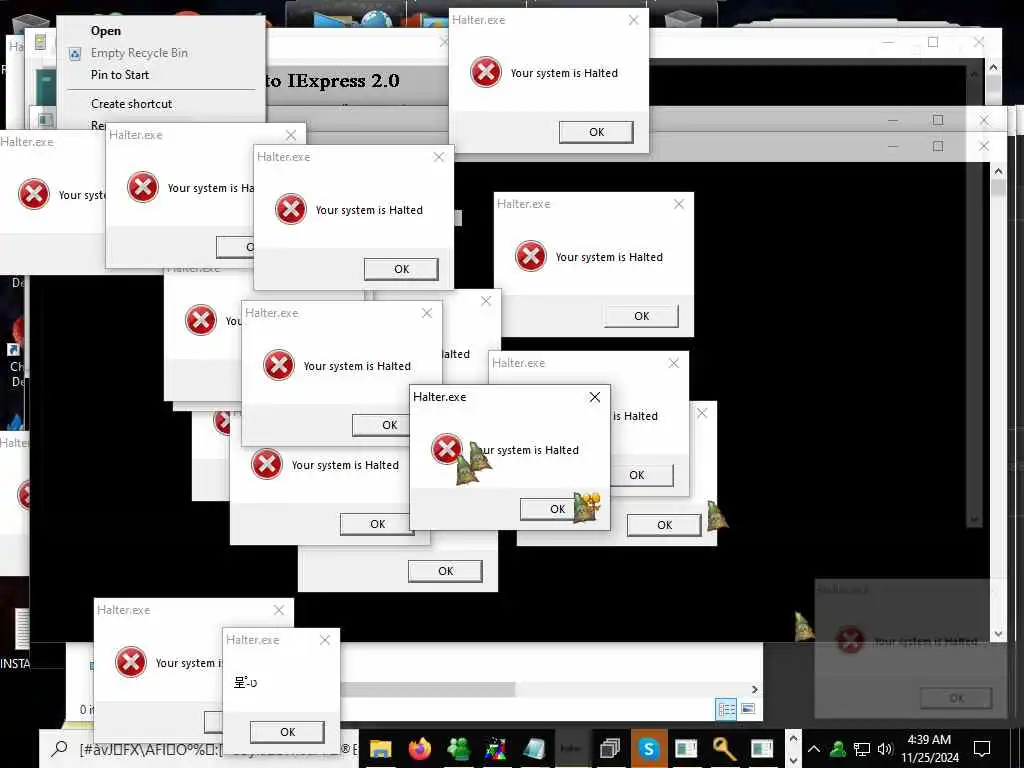Click the stacked windows taskbar icon
The height and width of the screenshot is (768, 1024).
point(610,748)
